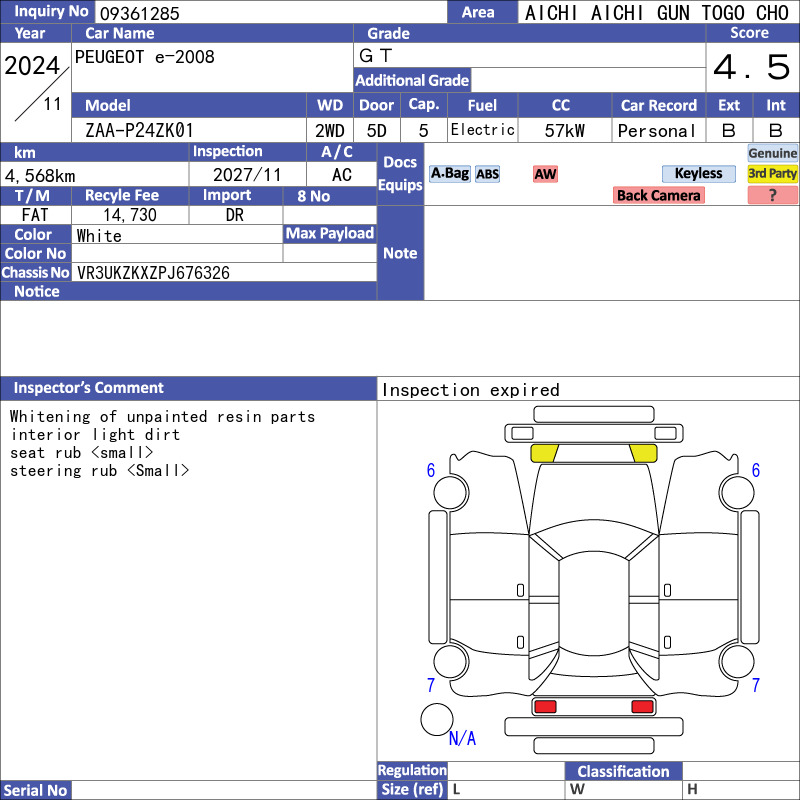Click the Score value 4.5
Viewport: 800px width, 800px height.
(x=752, y=67)
